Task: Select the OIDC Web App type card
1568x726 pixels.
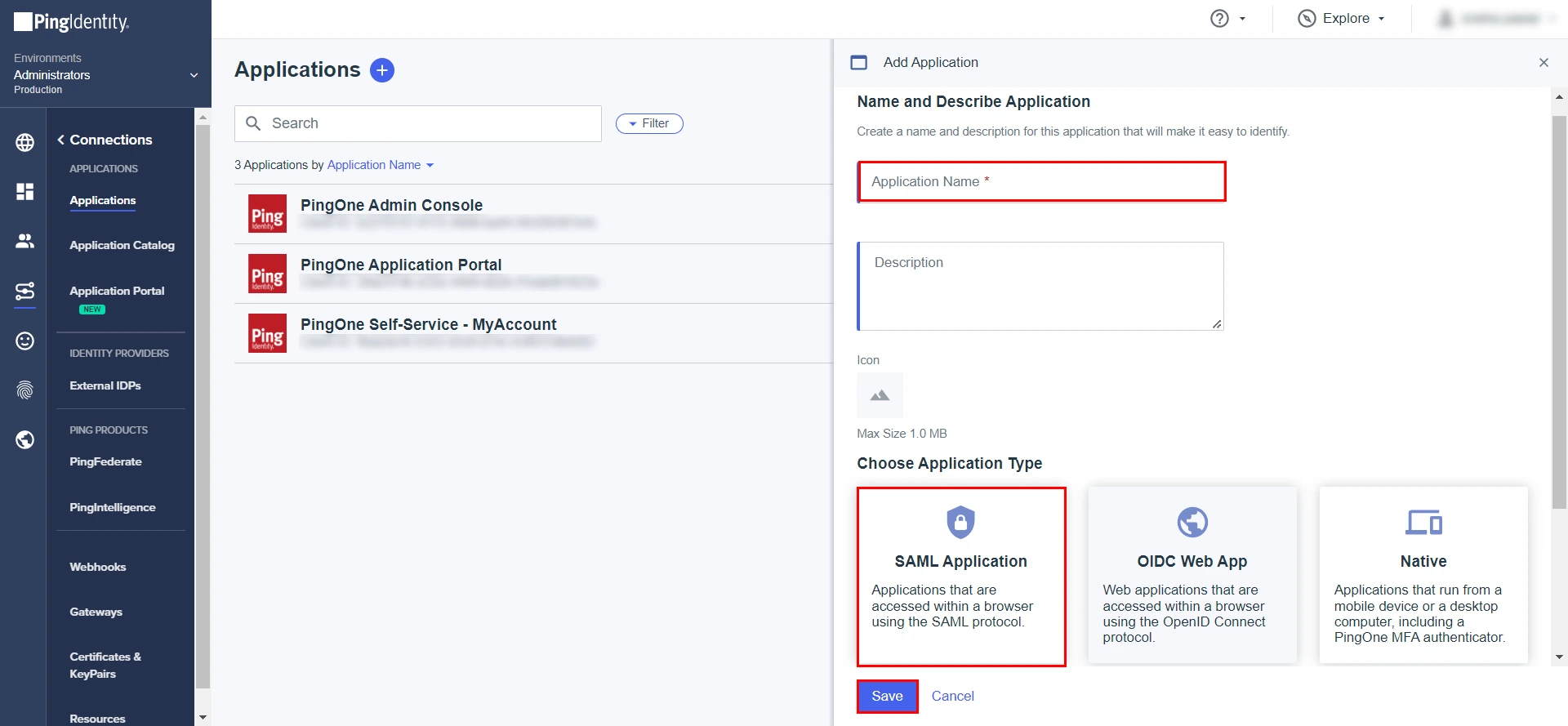Action: (x=1192, y=575)
